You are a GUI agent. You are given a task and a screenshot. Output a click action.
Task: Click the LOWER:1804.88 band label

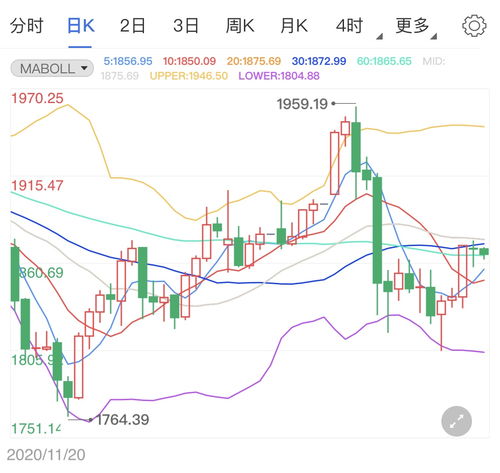[279, 76]
